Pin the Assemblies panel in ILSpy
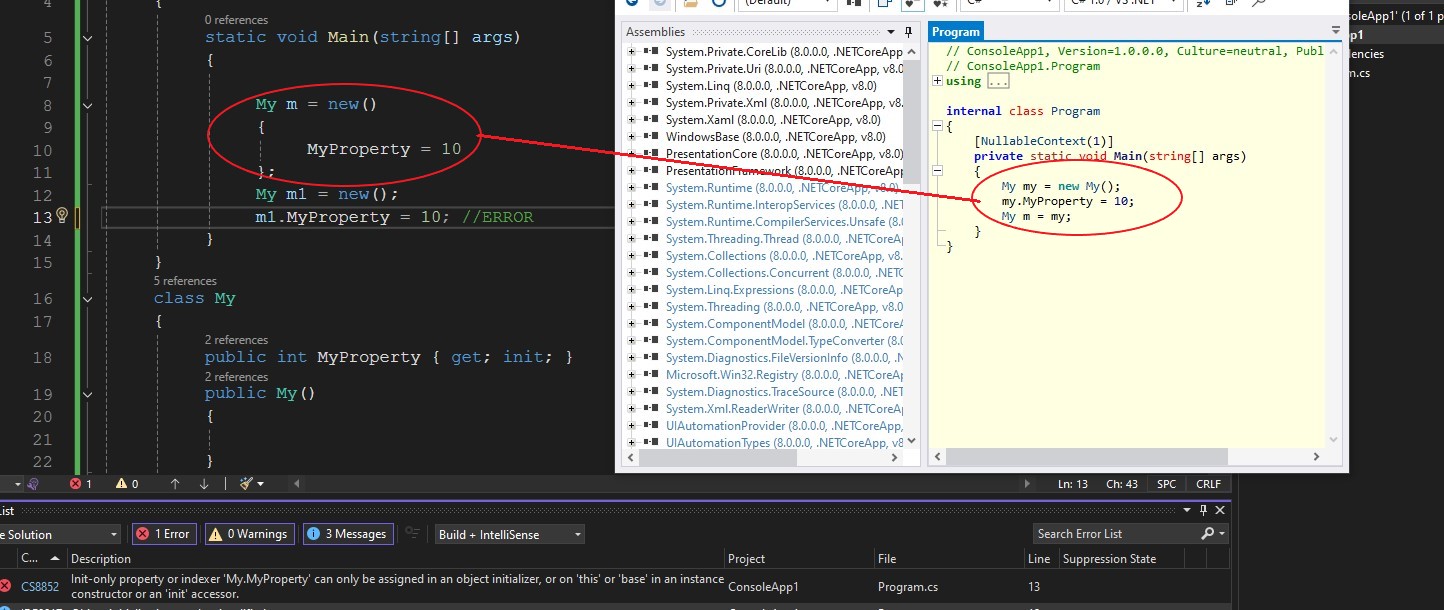 point(908,31)
